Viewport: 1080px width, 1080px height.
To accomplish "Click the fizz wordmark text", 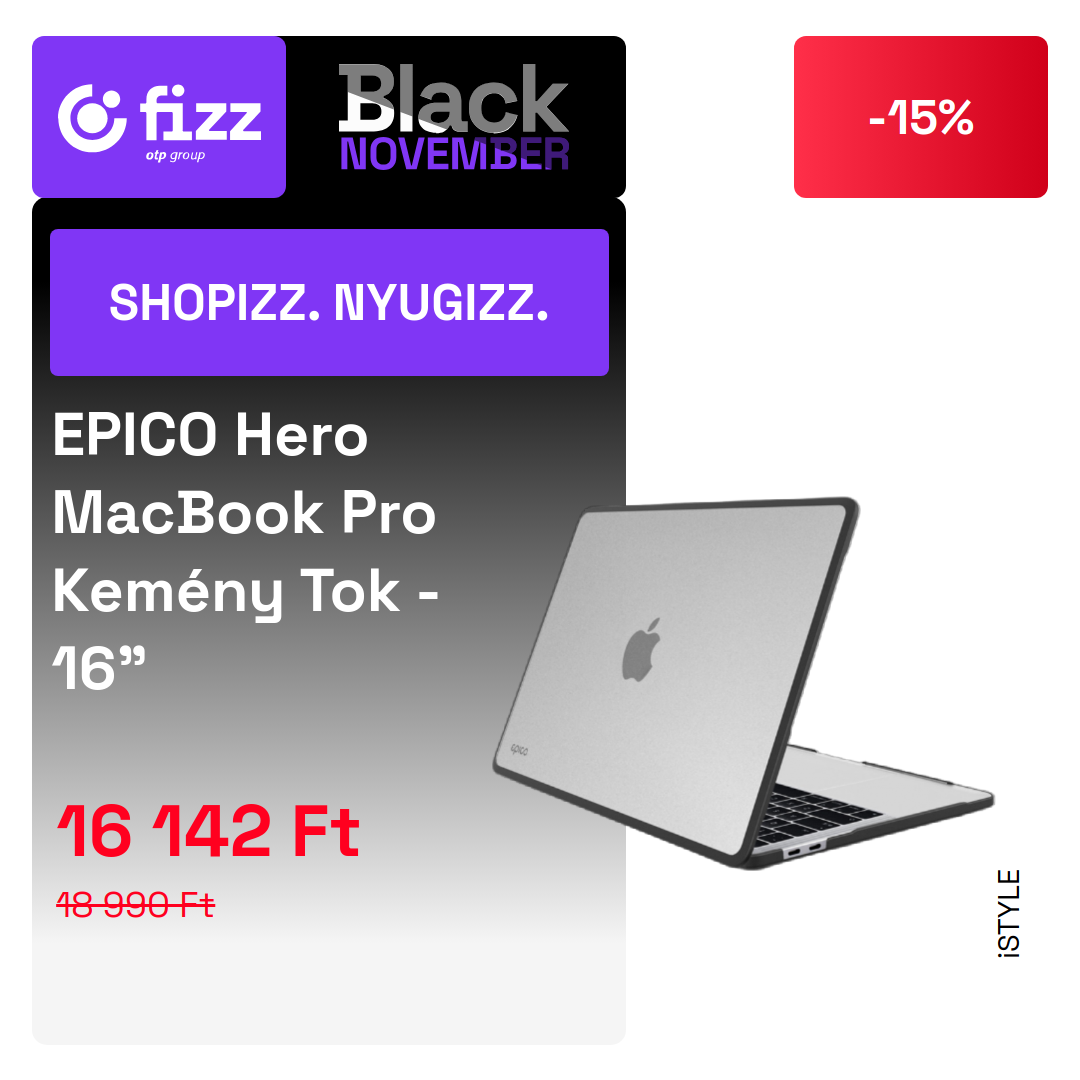I will pos(201,112).
